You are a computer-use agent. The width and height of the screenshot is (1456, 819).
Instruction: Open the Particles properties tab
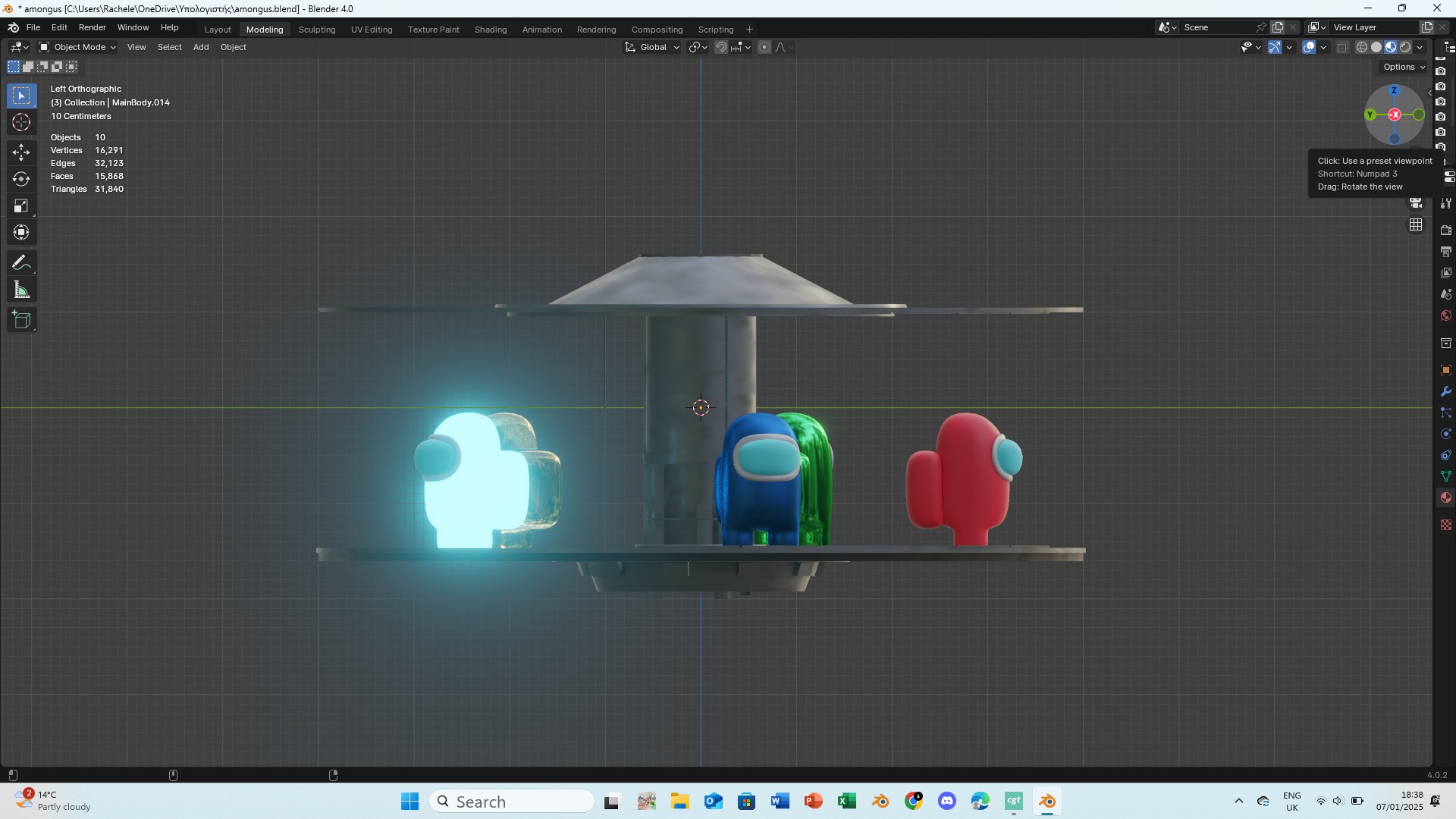pos(1446,413)
